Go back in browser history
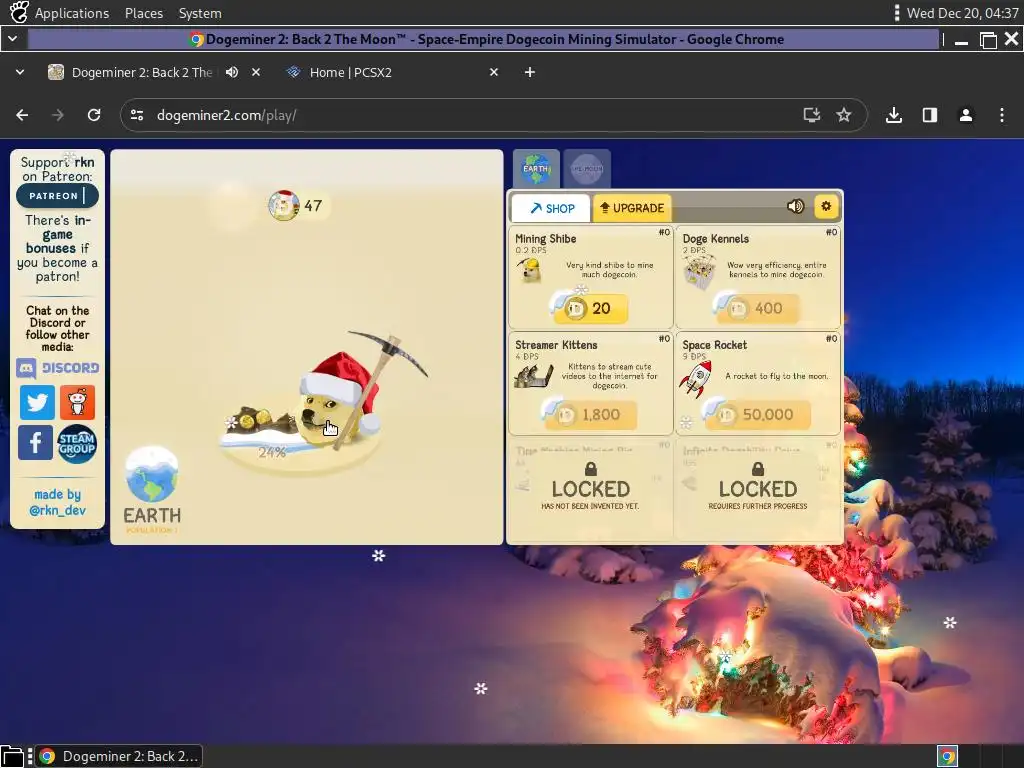Screen dimensions: 1024x768 (22, 116)
